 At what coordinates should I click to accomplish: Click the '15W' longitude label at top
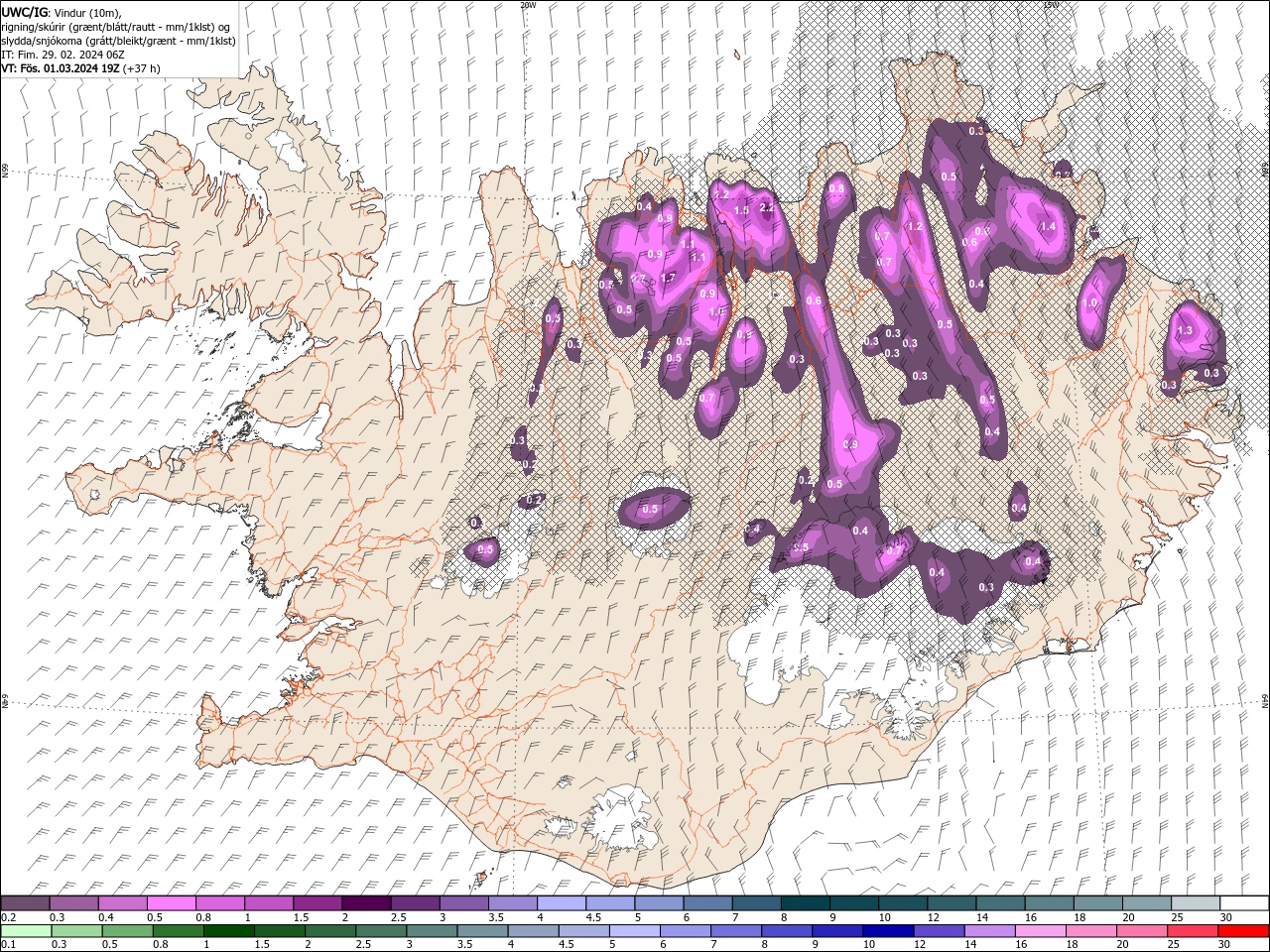tap(1051, 5)
